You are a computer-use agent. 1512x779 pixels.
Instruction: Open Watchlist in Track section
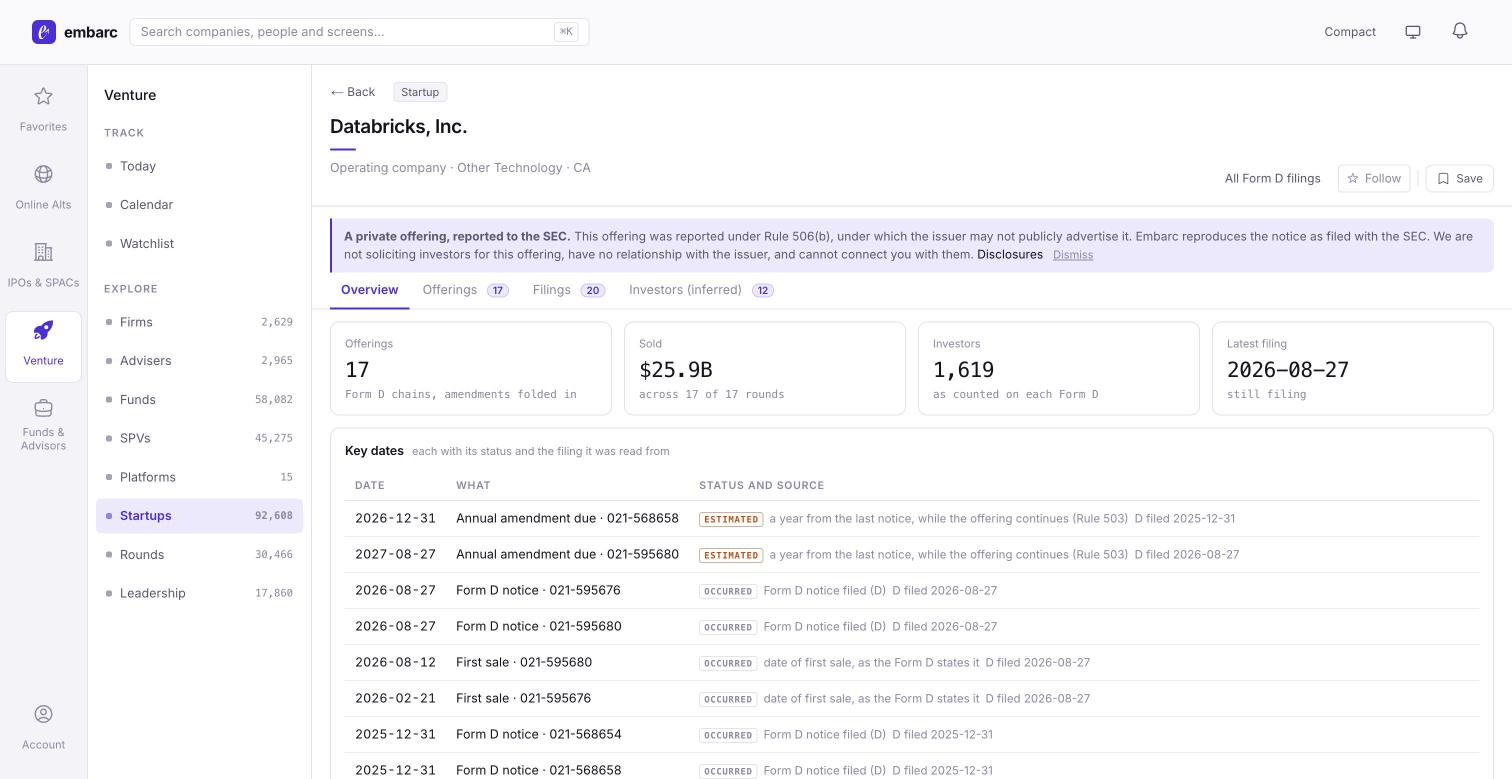[x=199, y=244]
